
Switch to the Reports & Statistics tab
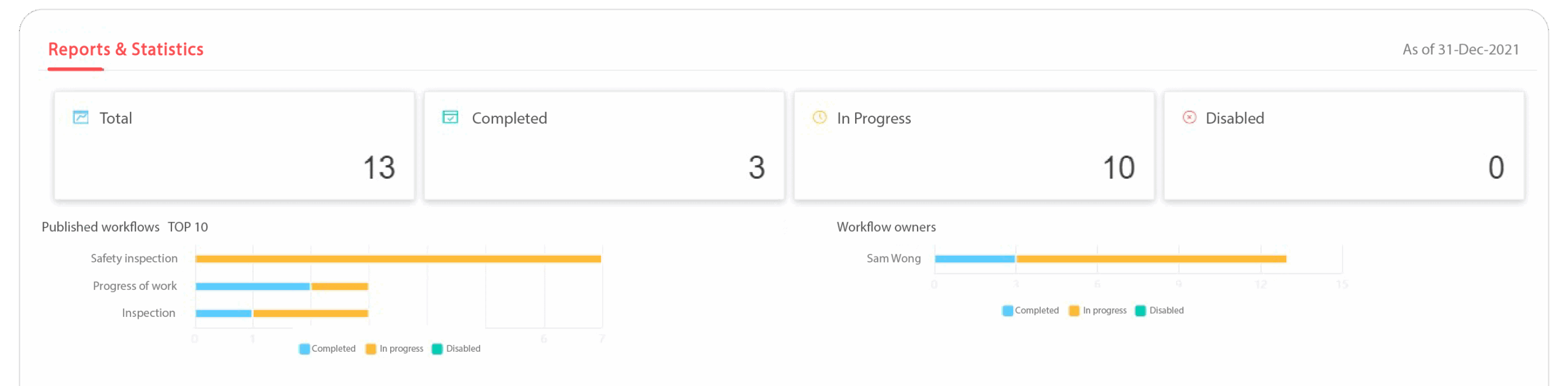(x=126, y=50)
